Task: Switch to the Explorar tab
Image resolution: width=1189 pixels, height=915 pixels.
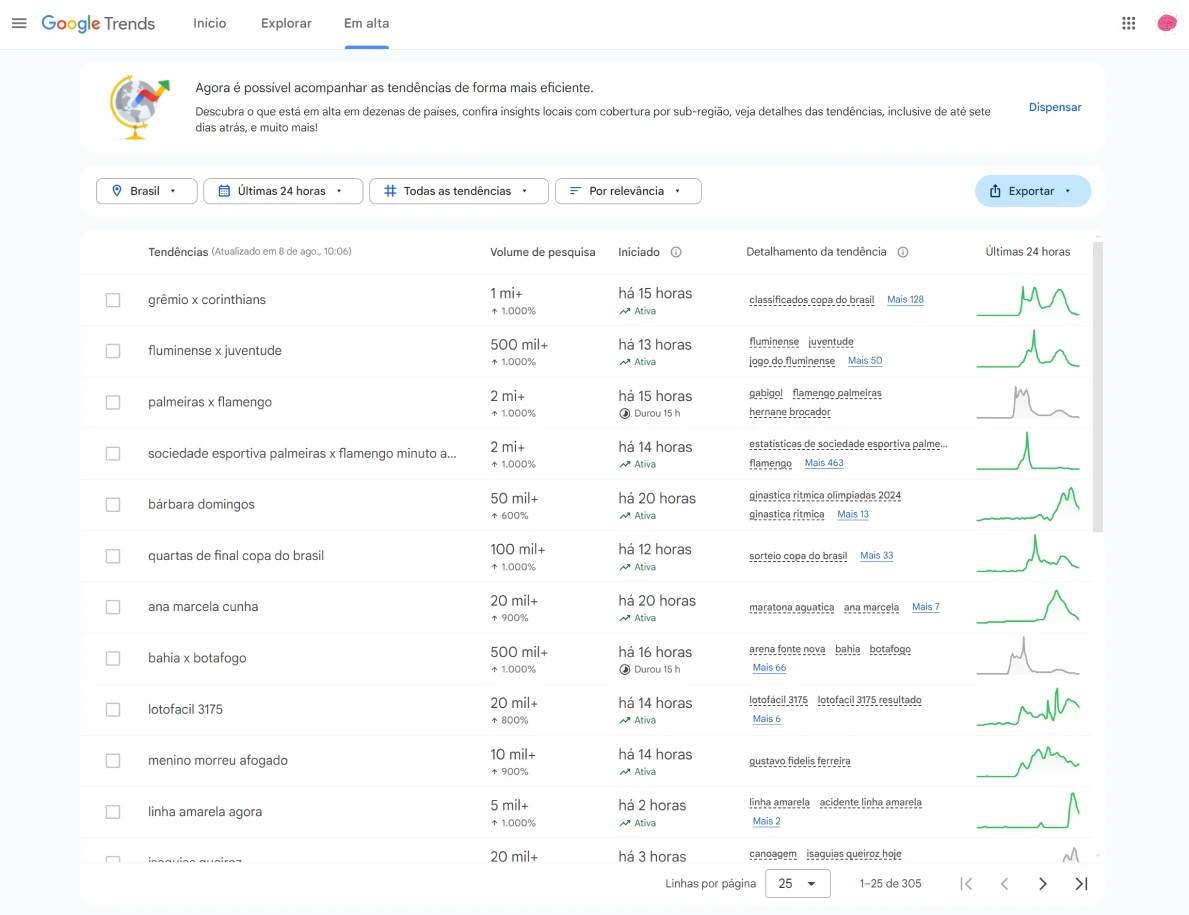Action: coord(286,24)
